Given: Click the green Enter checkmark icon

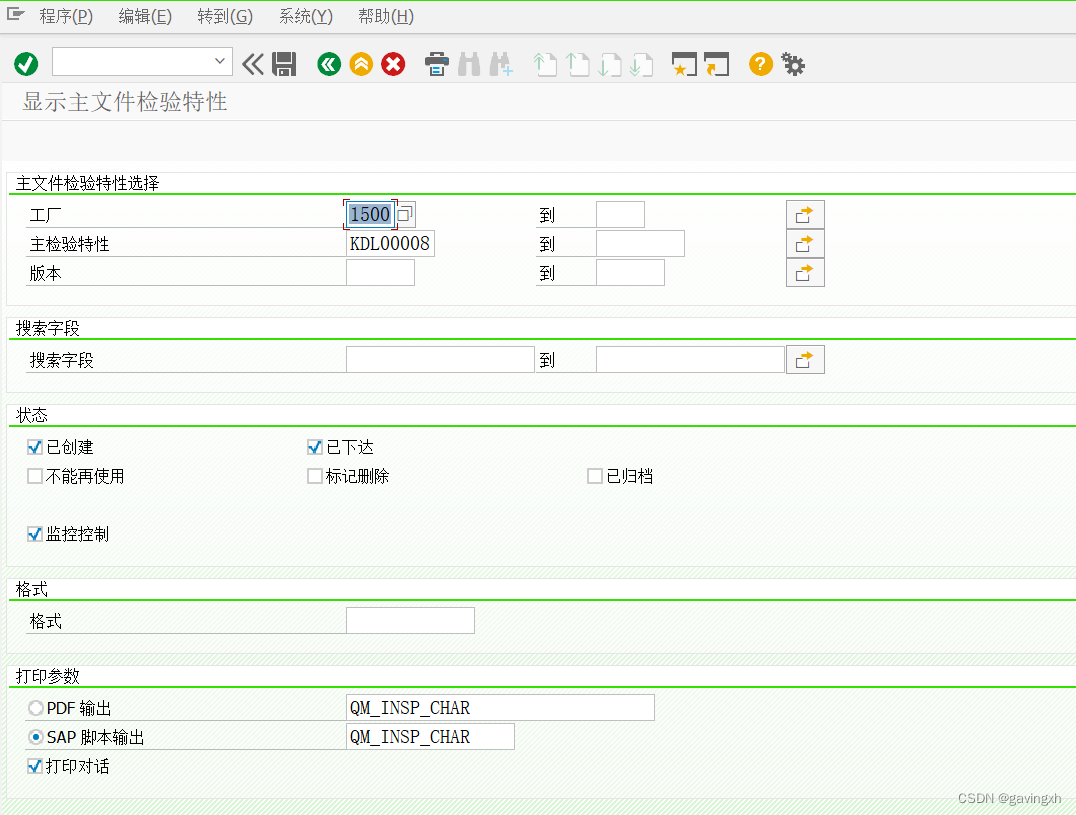Looking at the screenshot, I should click(26, 64).
